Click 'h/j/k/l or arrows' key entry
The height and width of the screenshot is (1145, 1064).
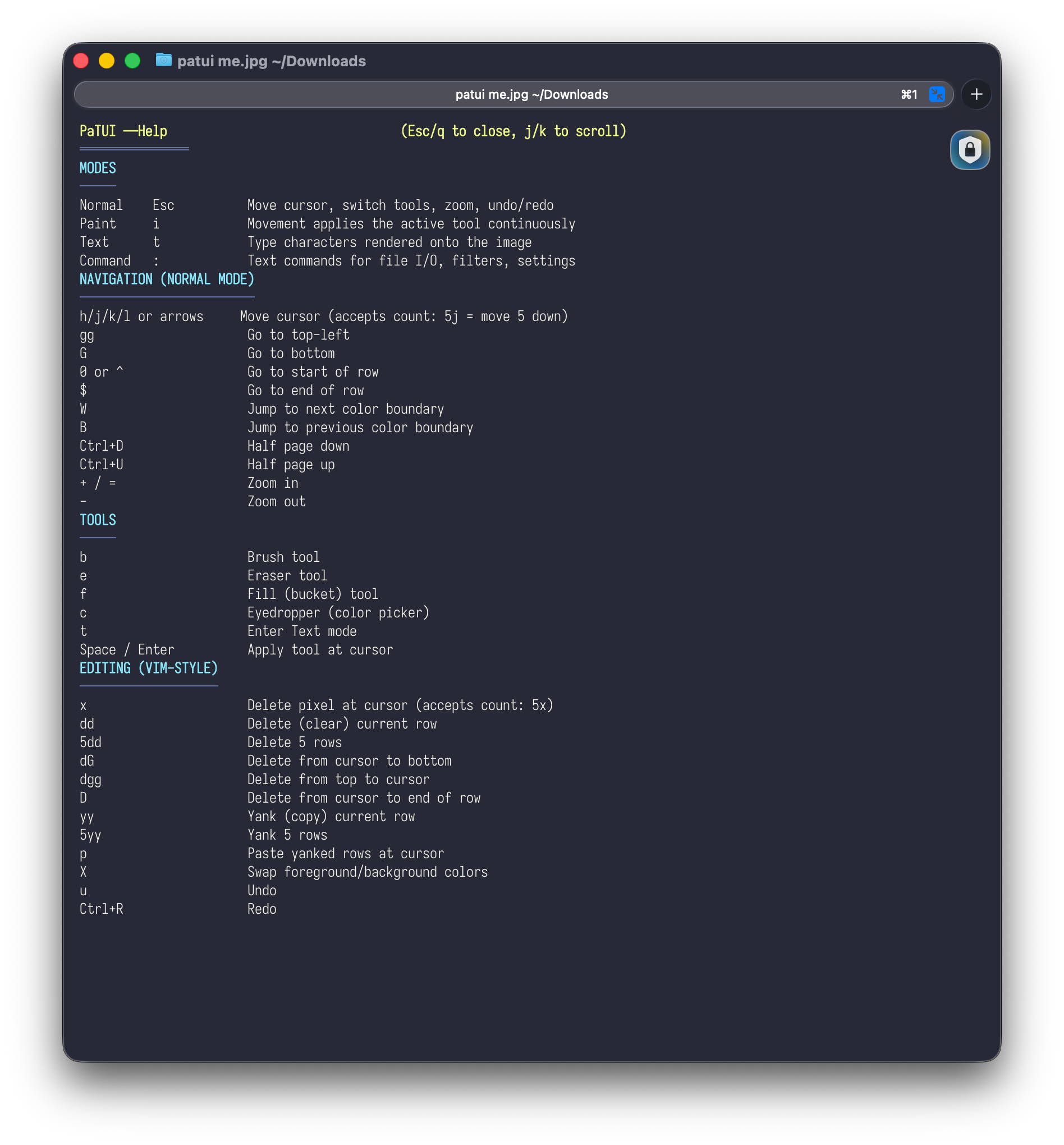pos(141,317)
